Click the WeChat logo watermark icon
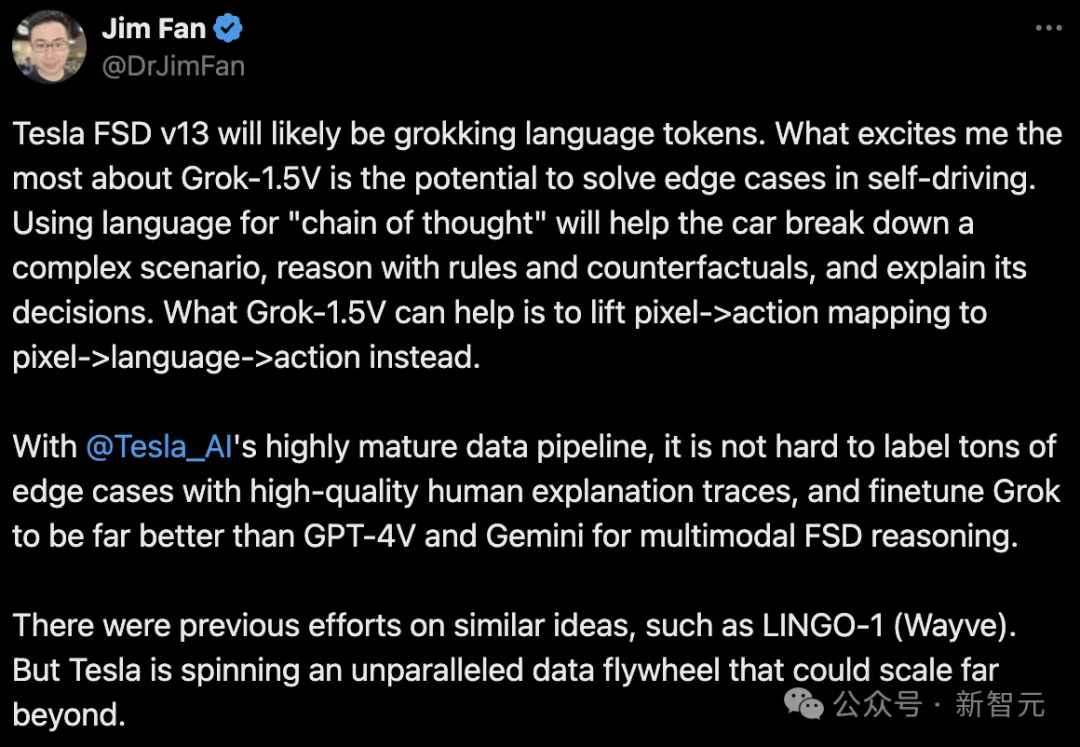Image resolution: width=1080 pixels, height=747 pixels. tap(805, 703)
